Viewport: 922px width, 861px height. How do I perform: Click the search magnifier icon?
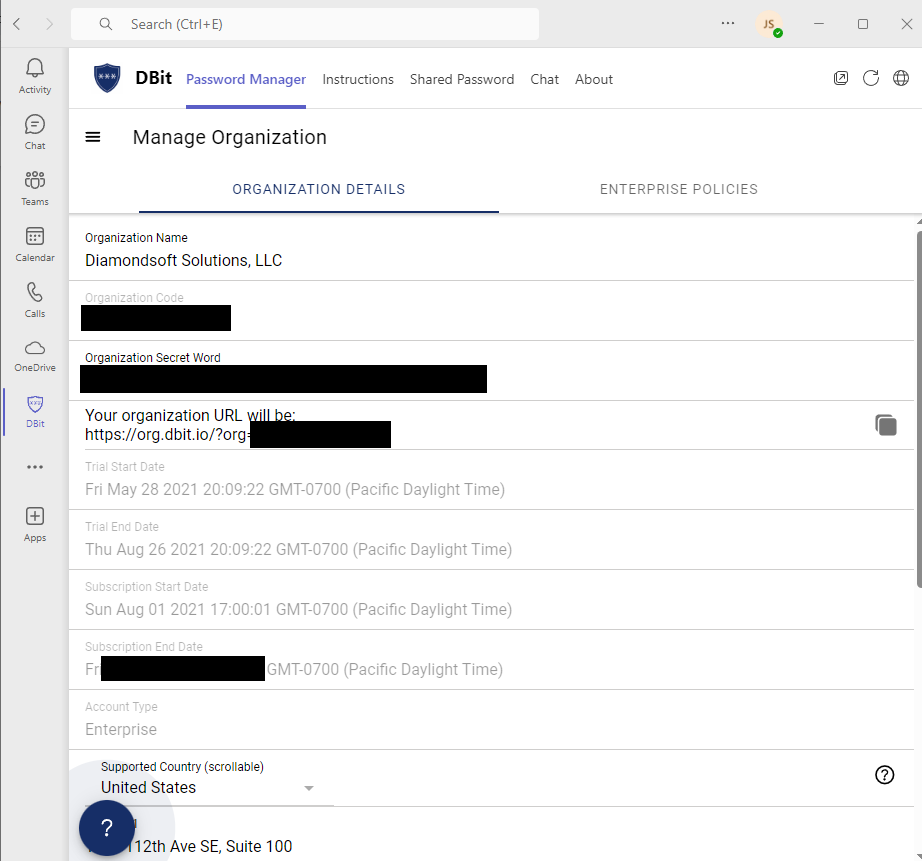(x=106, y=24)
